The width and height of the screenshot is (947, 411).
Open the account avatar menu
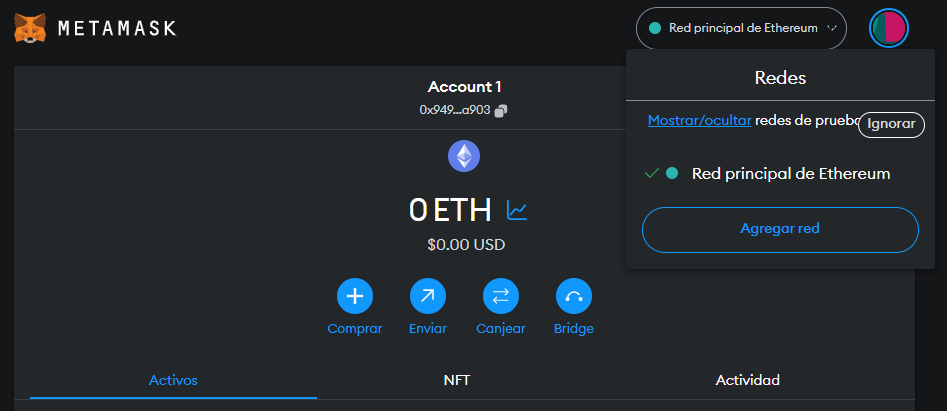coord(888,28)
